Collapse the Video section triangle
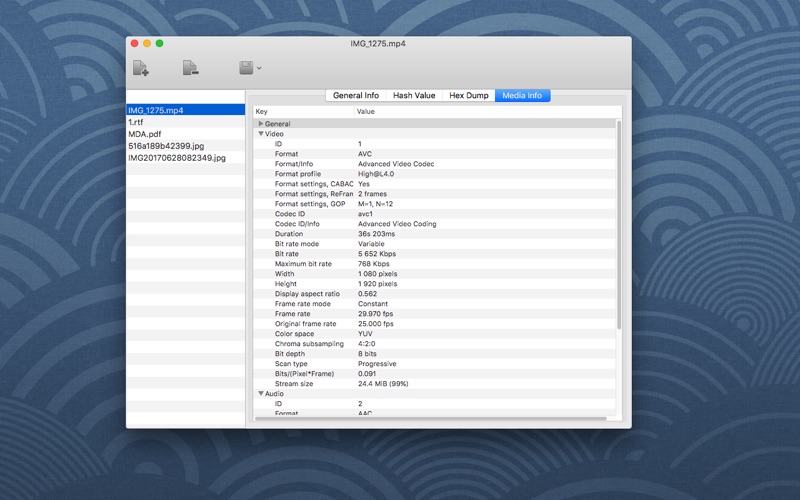800x500 pixels. tap(261, 134)
